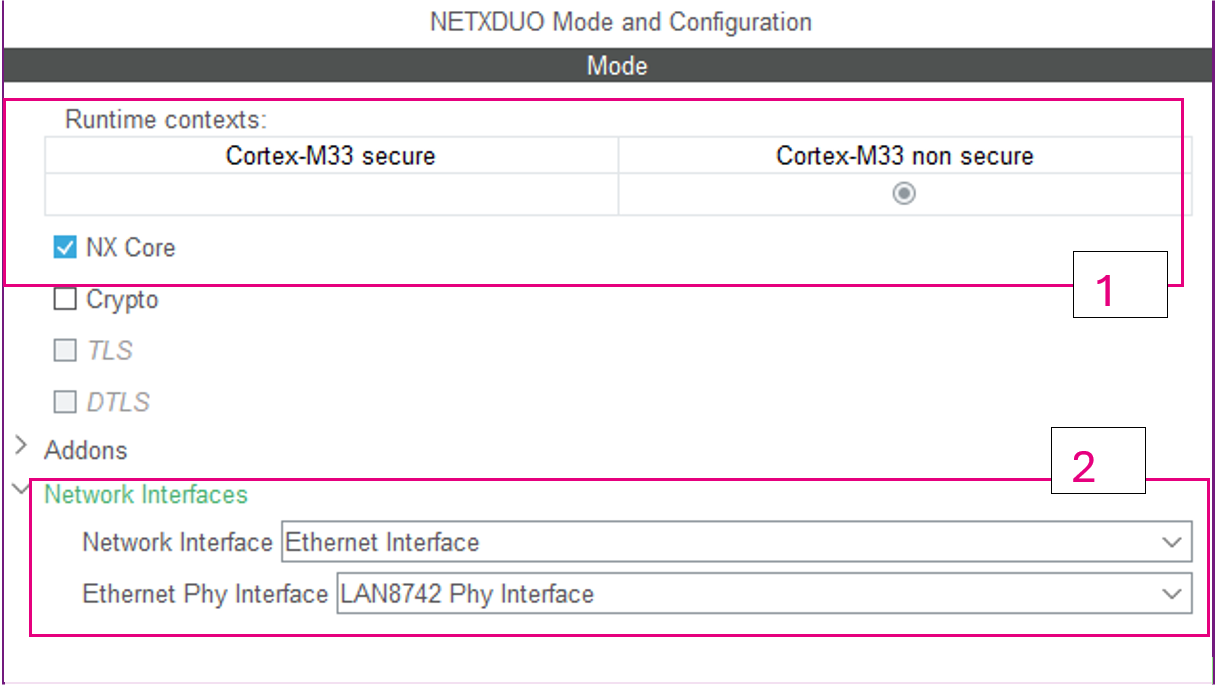Image resolution: width=1219 pixels, height=685 pixels.
Task: Check the Crypto option
Action: click(x=64, y=298)
